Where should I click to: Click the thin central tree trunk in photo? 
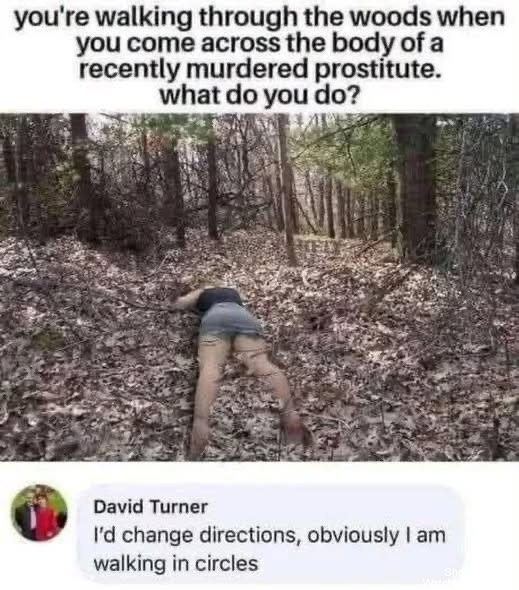coord(287,188)
